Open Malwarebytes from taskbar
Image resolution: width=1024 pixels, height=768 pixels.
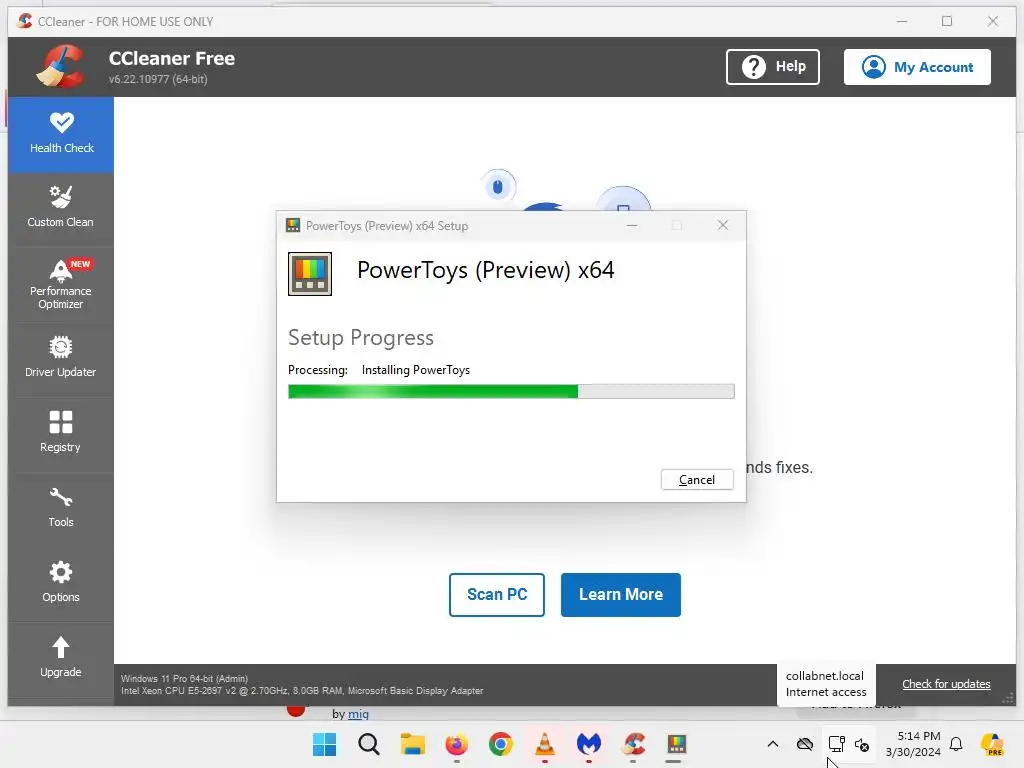[x=588, y=744]
